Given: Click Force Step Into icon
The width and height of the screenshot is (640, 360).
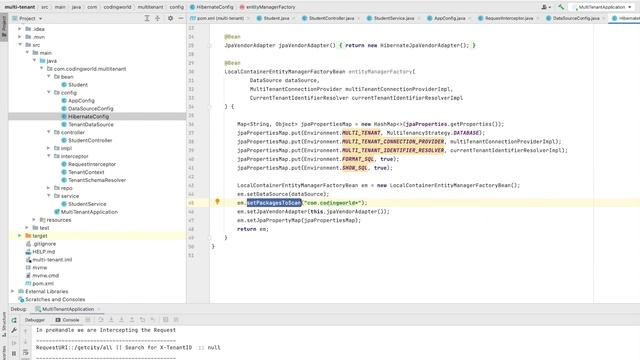Looking at the screenshot, I should (x=121, y=320).
